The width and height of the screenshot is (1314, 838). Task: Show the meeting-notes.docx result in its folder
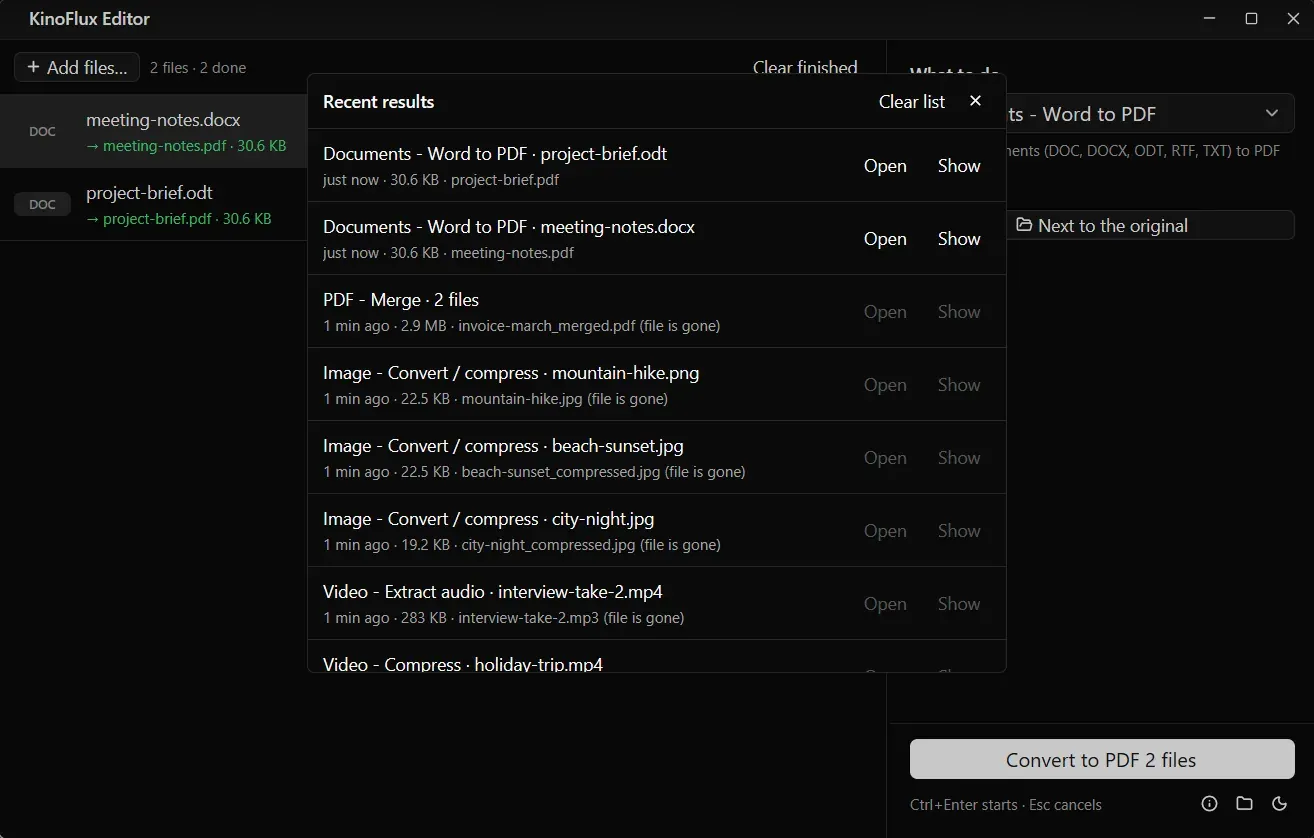[x=959, y=239]
